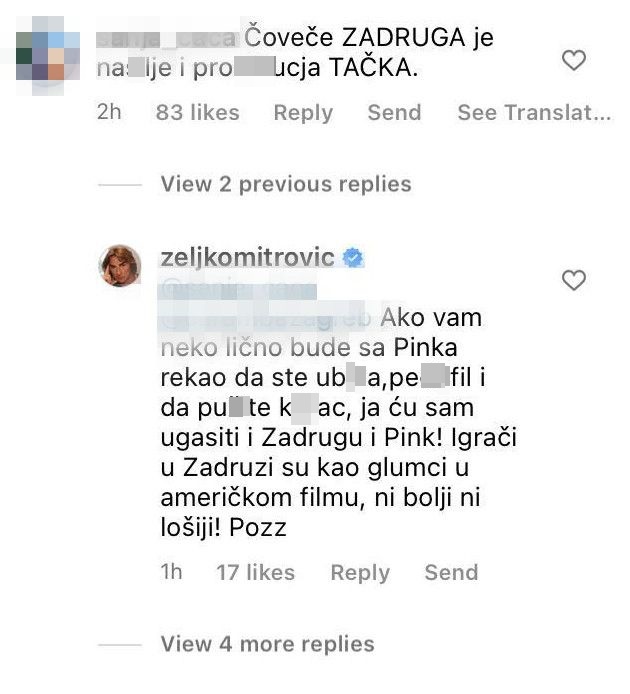Click the second blurred @mention before Ako vam

[267, 319]
